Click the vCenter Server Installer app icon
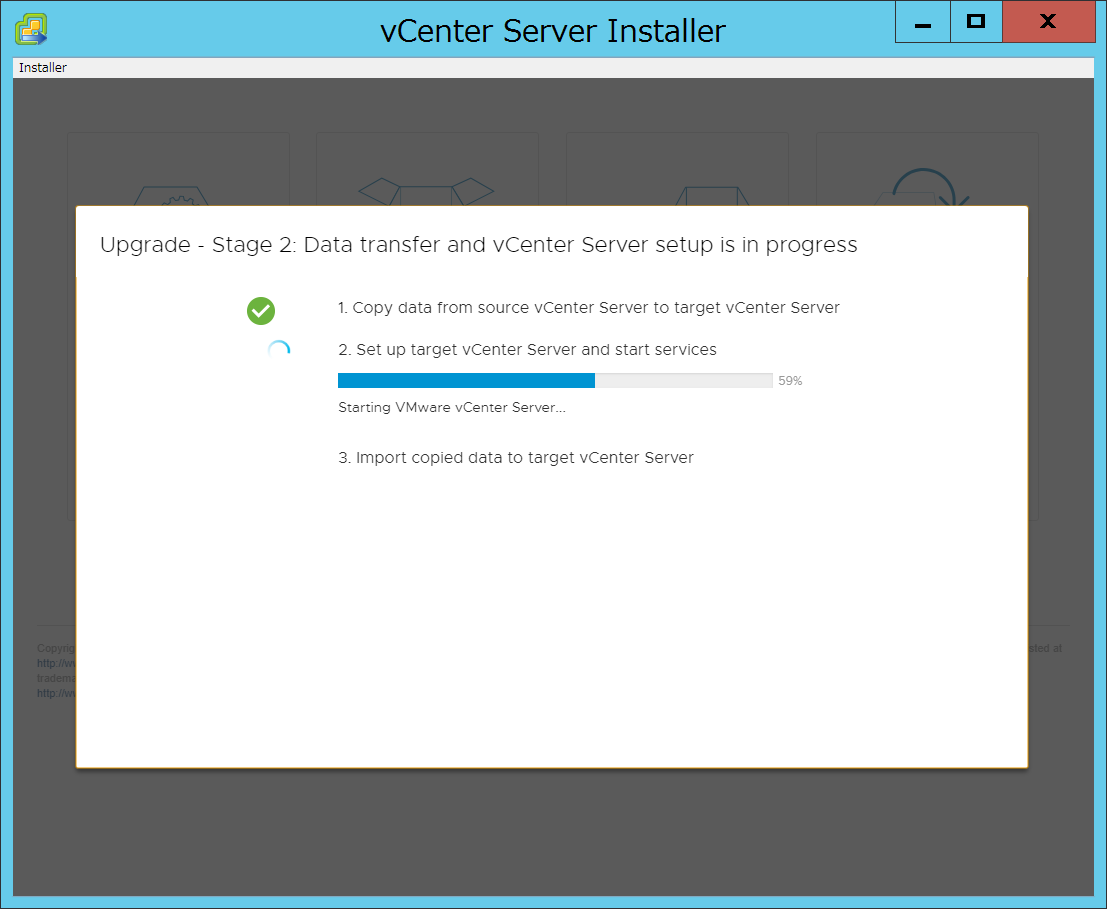 [x=31, y=30]
